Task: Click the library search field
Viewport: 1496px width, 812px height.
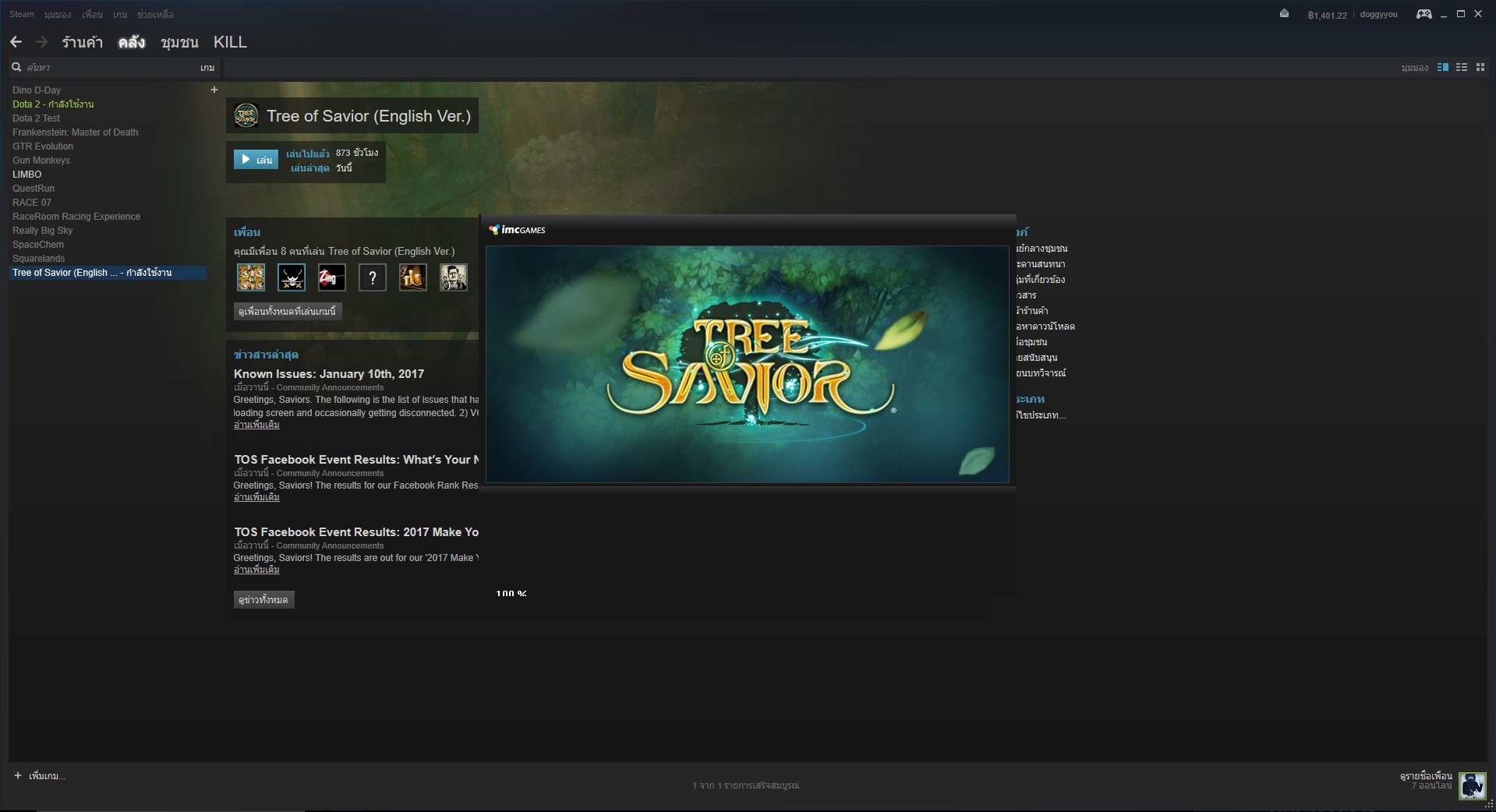Action: tap(101, 68)
